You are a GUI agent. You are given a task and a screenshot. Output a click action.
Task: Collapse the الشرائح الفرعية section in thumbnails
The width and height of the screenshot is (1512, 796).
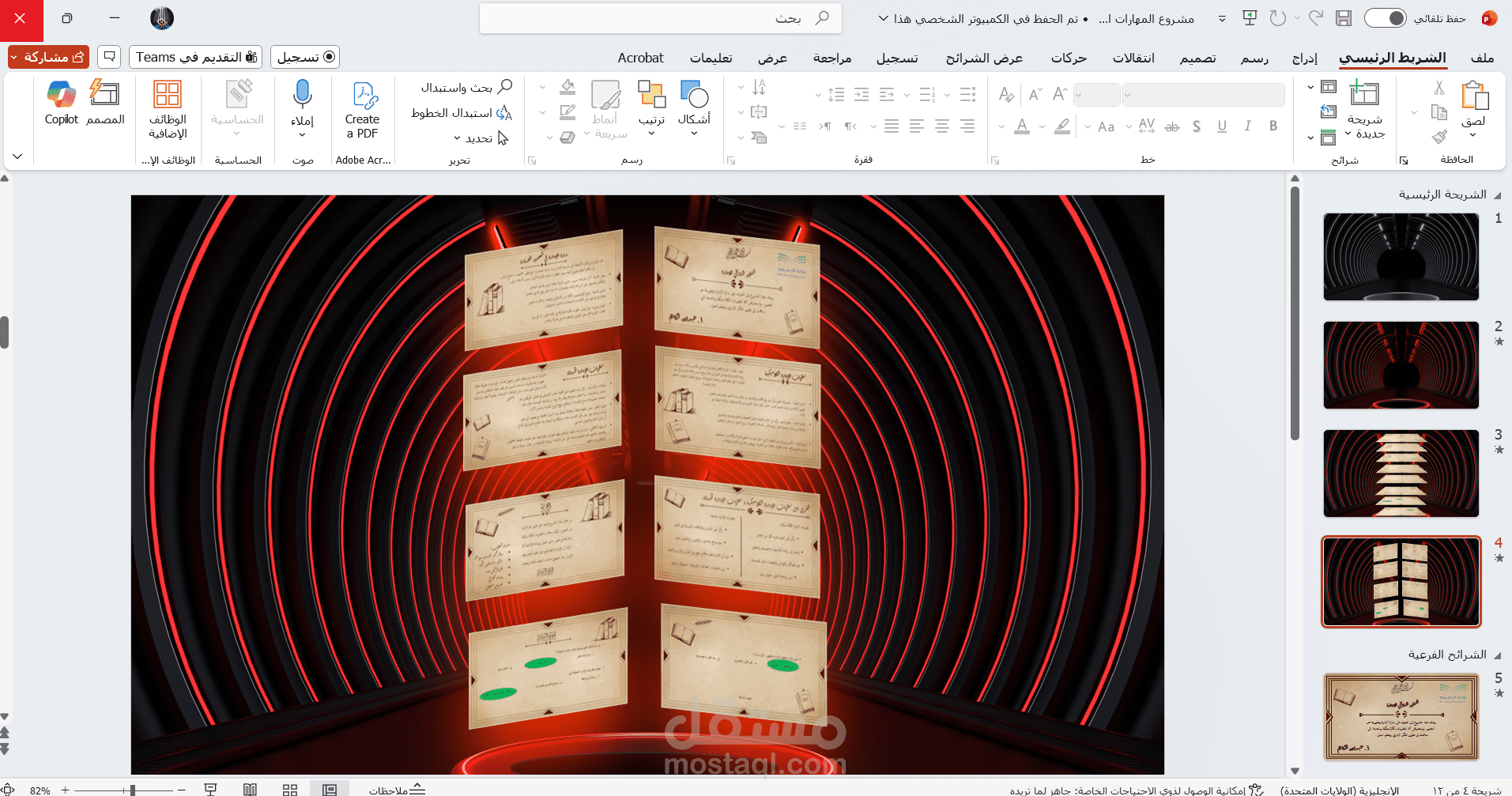click(1497, 655)
